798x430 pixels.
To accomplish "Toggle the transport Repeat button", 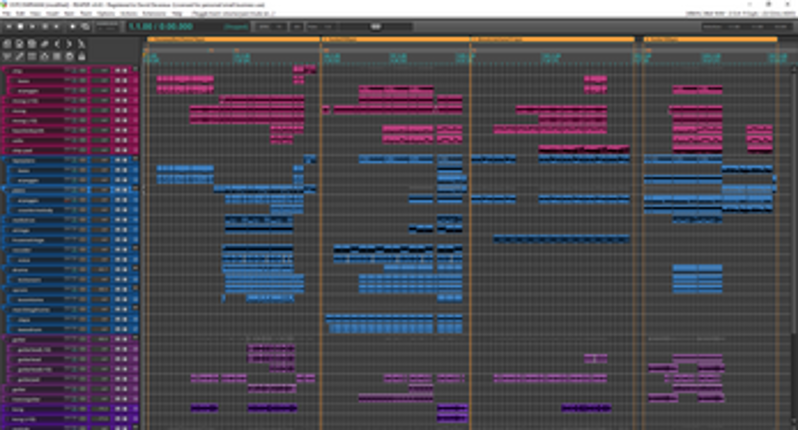I will click(85, 26).
